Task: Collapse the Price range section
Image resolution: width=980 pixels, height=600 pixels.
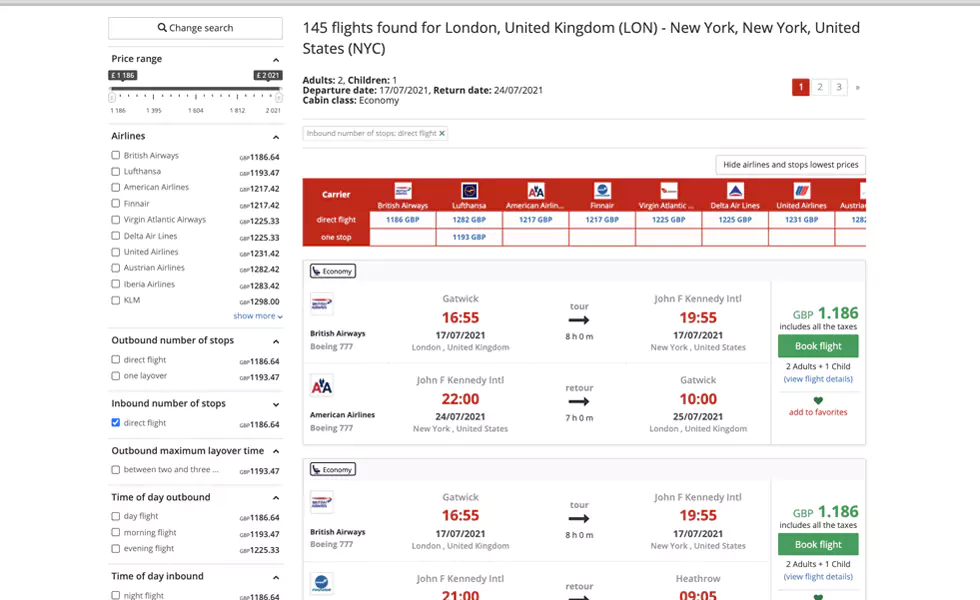Action: pyautogui.click(x=276, y=58)
